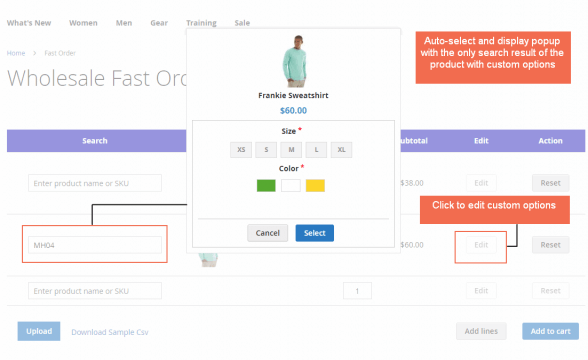Screen dimensions: 588x360
Task: Open the Men menu
Action: (x=124, y=23)
